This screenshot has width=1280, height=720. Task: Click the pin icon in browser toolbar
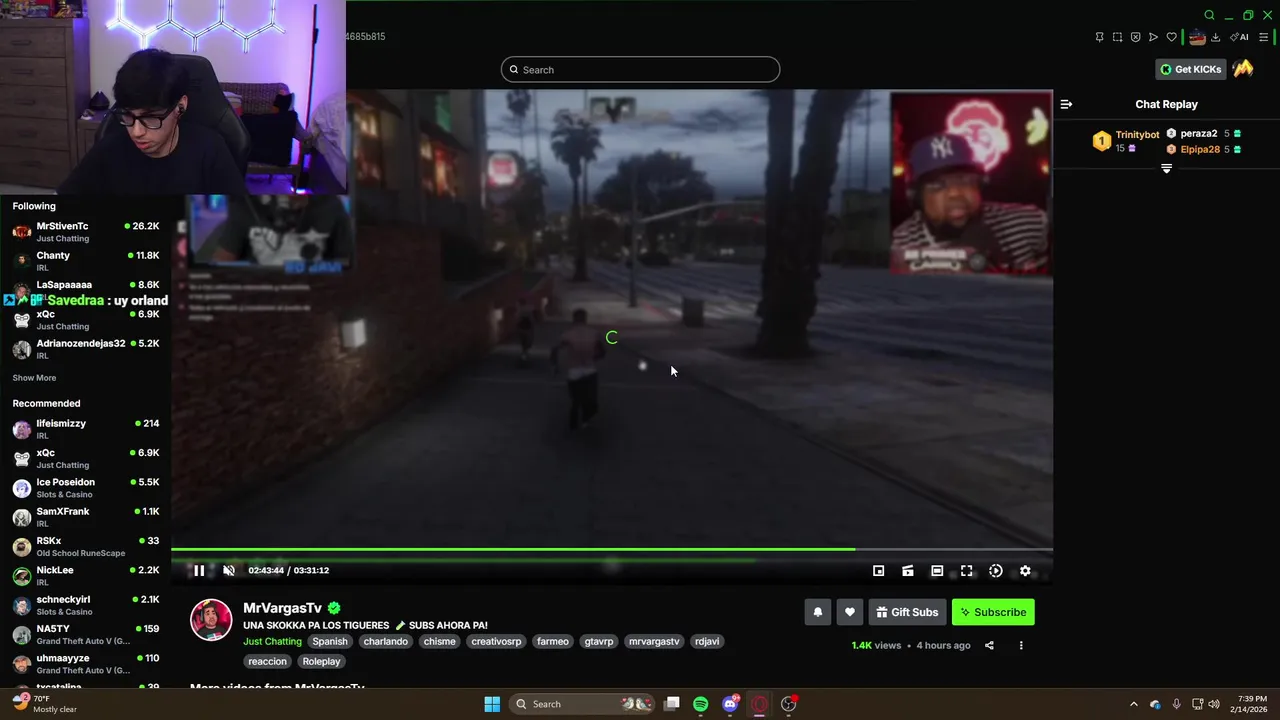[1099, 37]
